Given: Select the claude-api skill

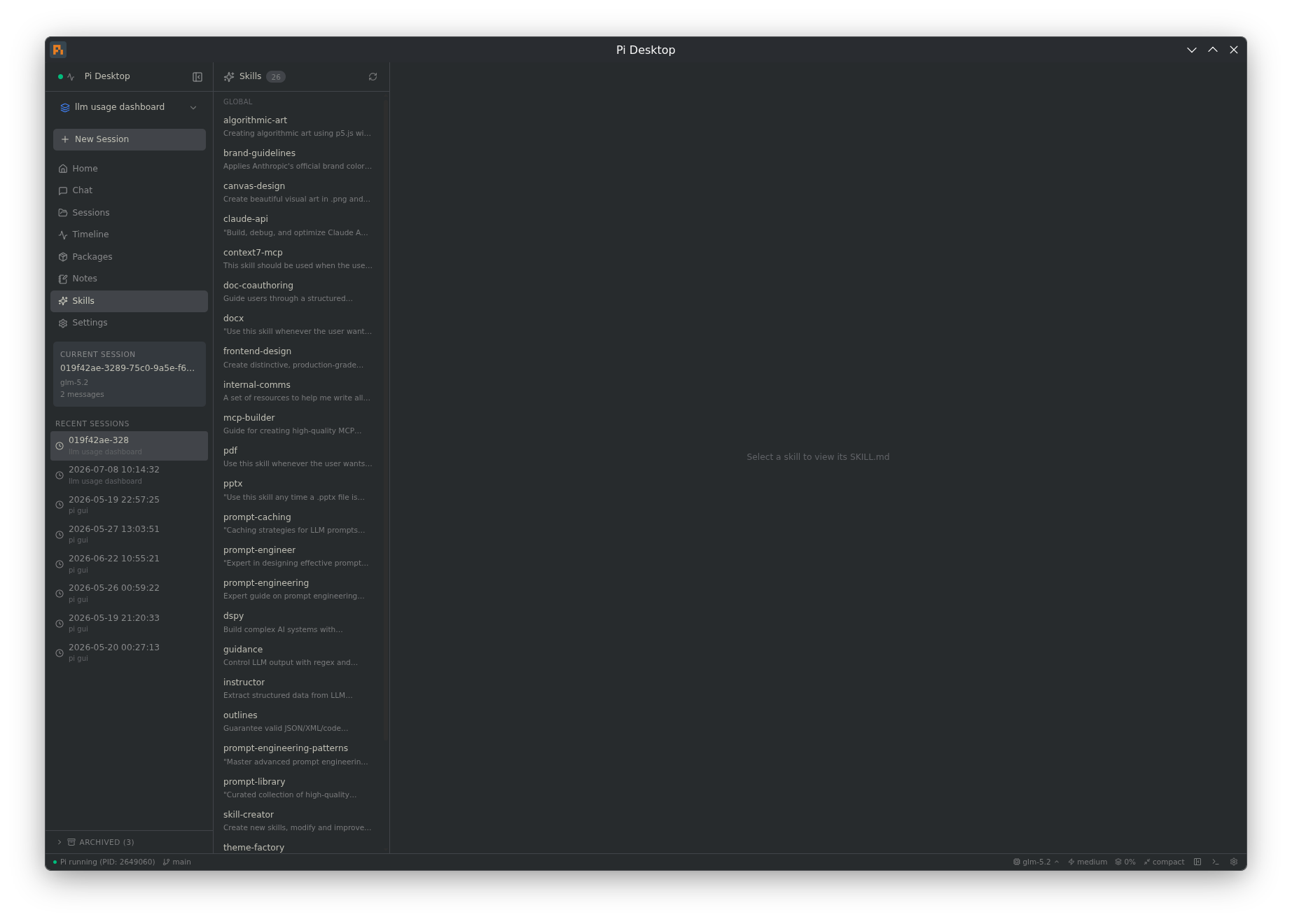Looking at the screenshot, I should (299, 225).
